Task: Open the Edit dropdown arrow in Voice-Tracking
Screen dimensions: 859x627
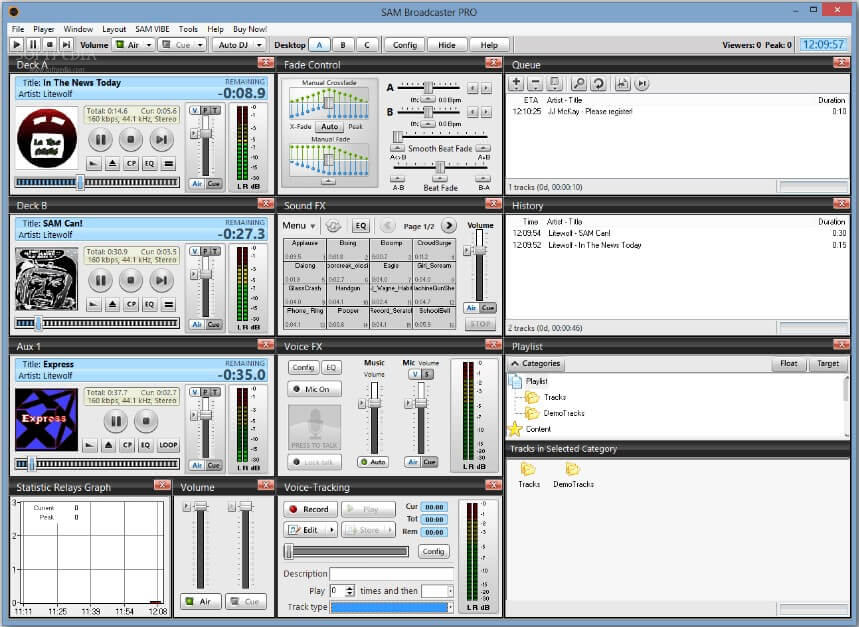Action: [x=331, y=530]
